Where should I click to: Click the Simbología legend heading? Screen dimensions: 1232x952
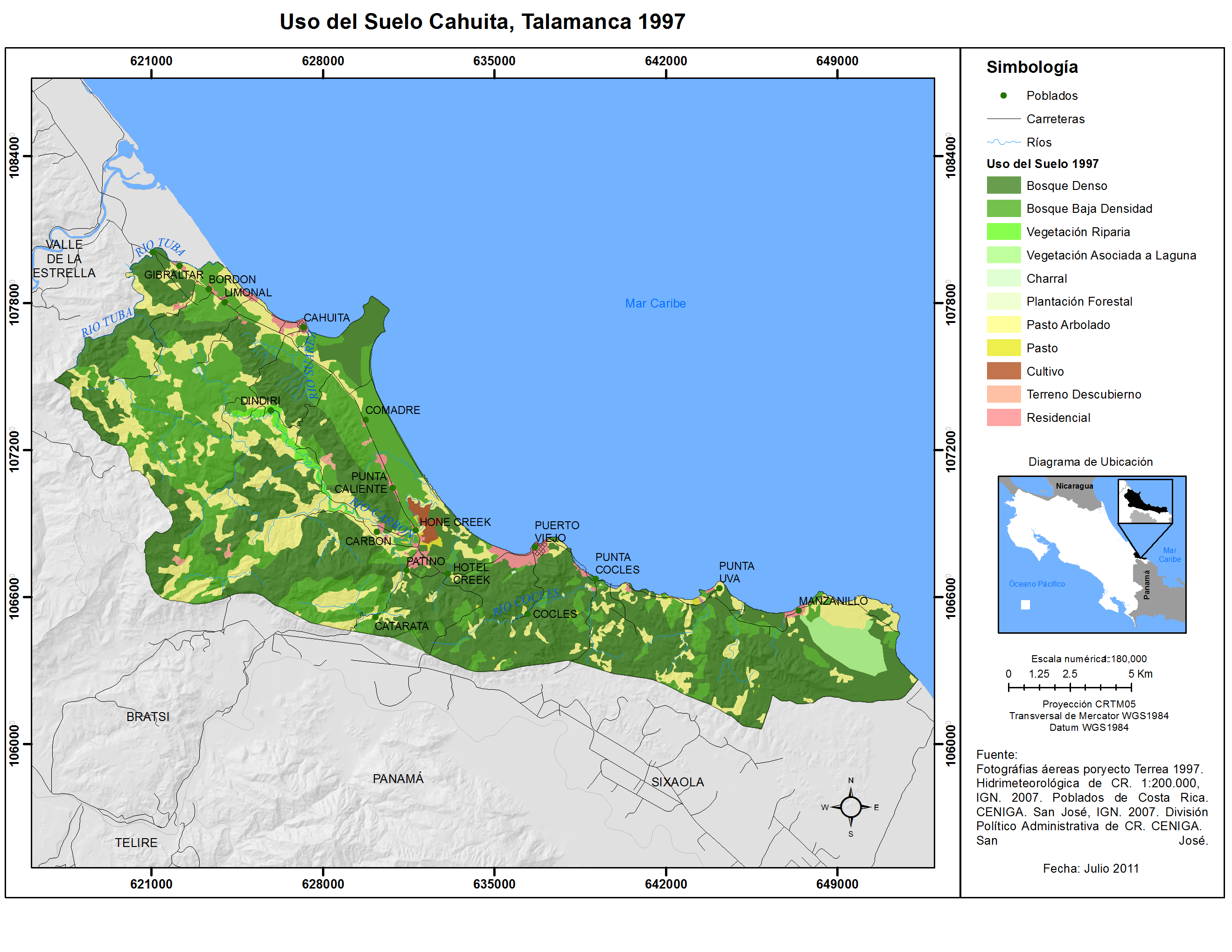[x=1032, y=67]
